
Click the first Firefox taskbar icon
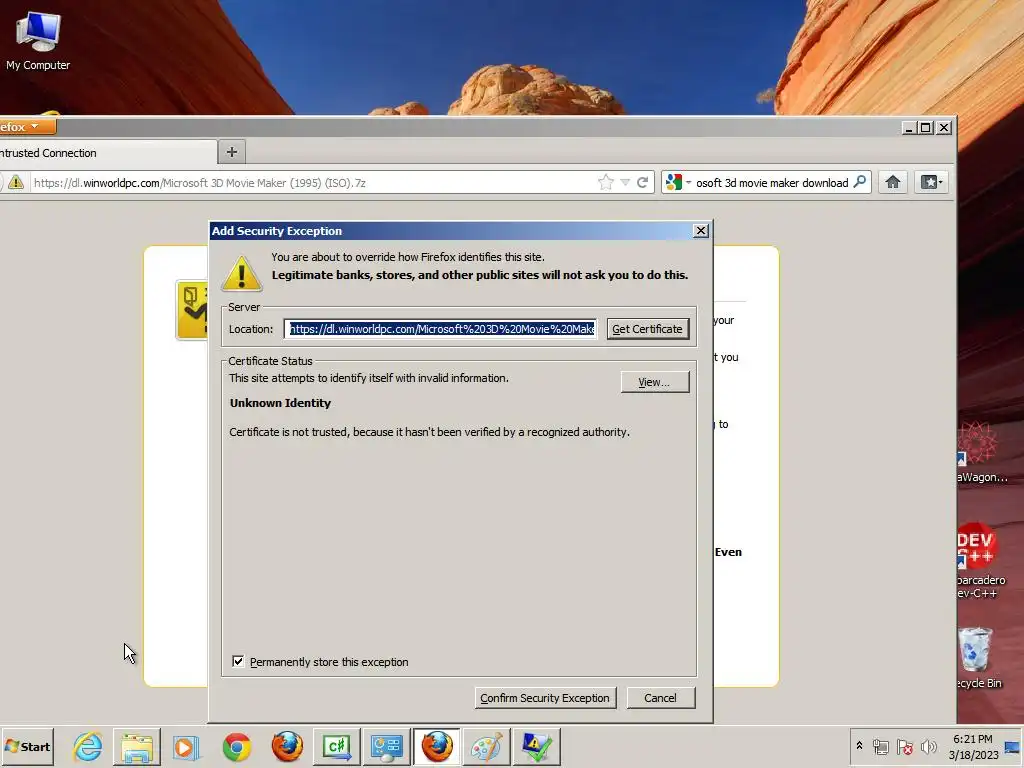tap(287, 746)
